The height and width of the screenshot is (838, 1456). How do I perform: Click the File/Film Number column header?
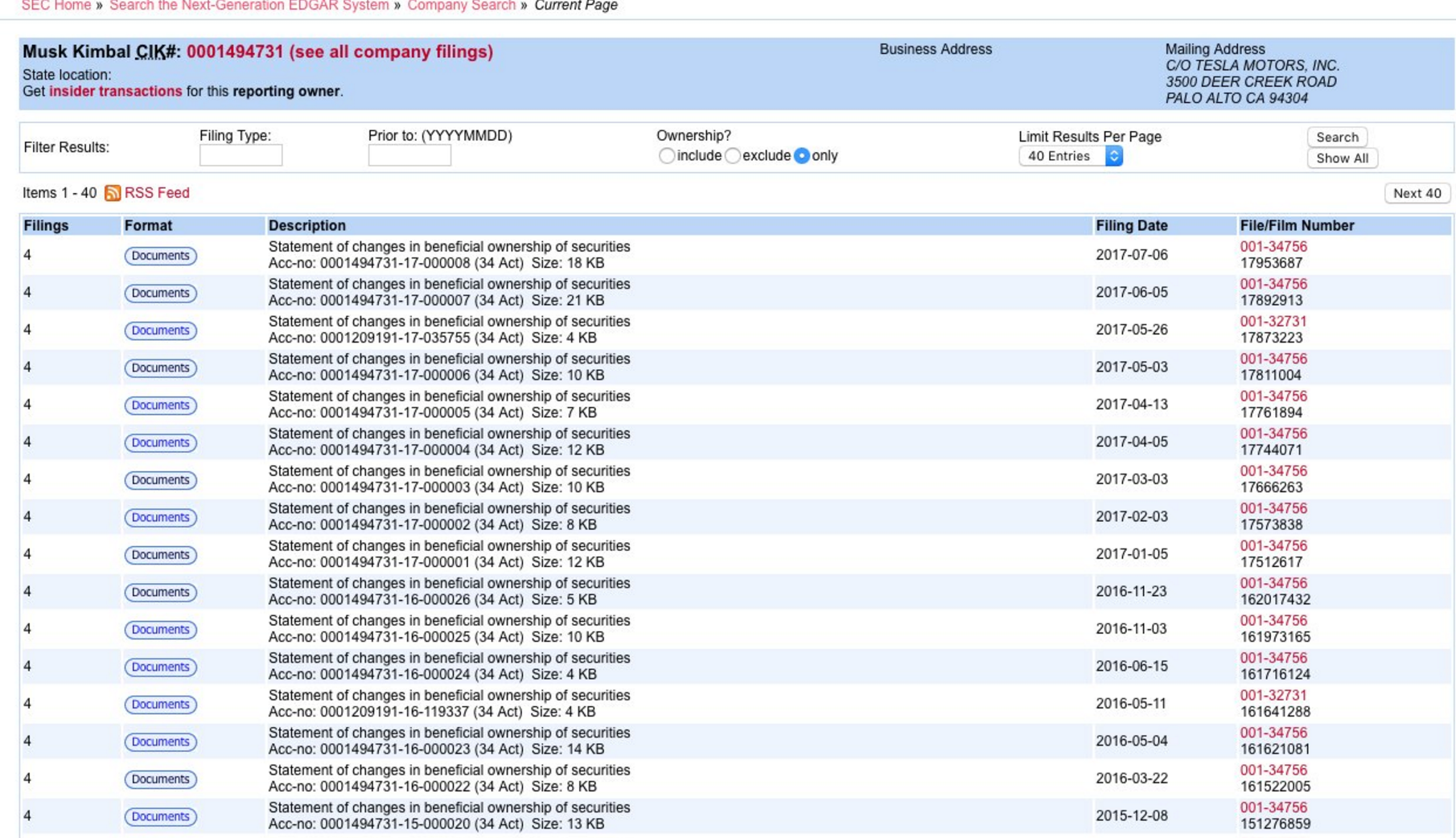coord(1297,226)
